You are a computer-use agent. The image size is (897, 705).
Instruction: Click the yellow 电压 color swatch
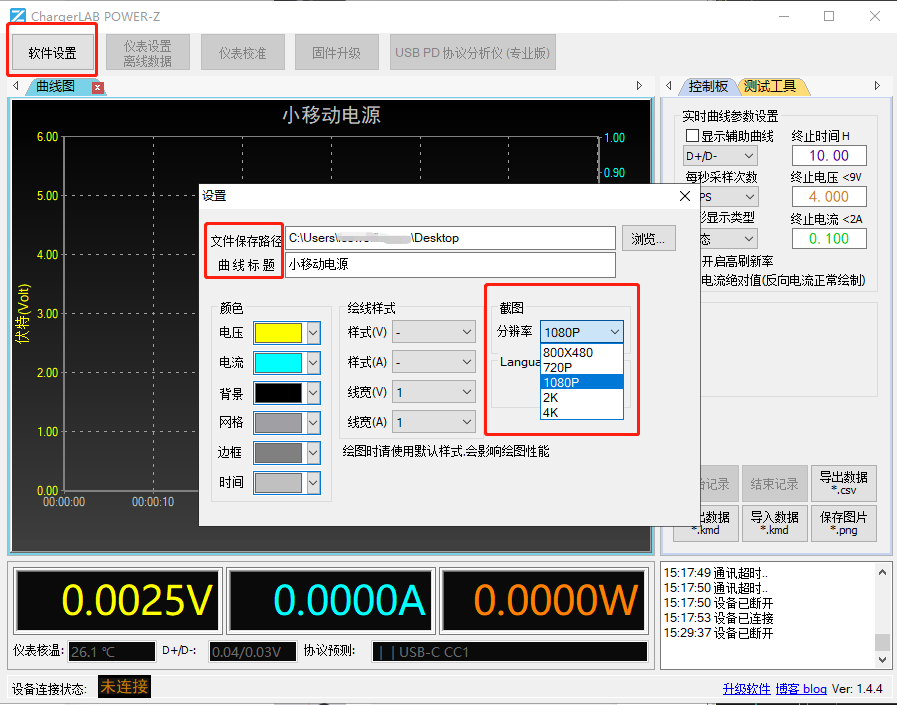(280, 331)
